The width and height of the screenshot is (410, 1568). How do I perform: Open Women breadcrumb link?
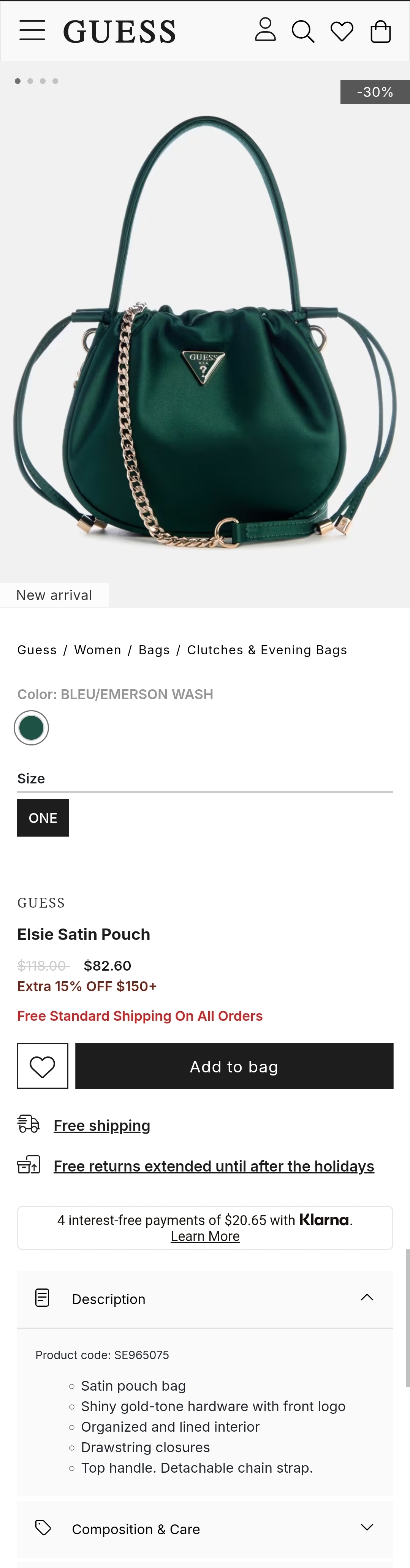click(98, 650)
